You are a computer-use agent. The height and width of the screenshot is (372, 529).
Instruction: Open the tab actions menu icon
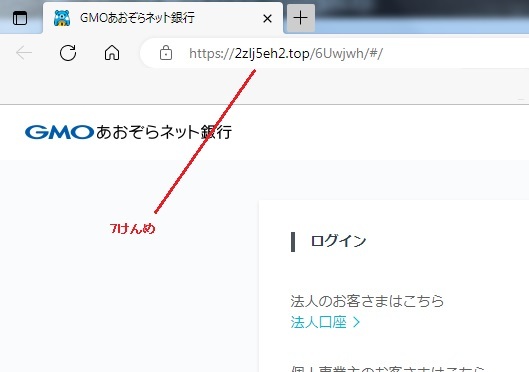tap(20, 18)
